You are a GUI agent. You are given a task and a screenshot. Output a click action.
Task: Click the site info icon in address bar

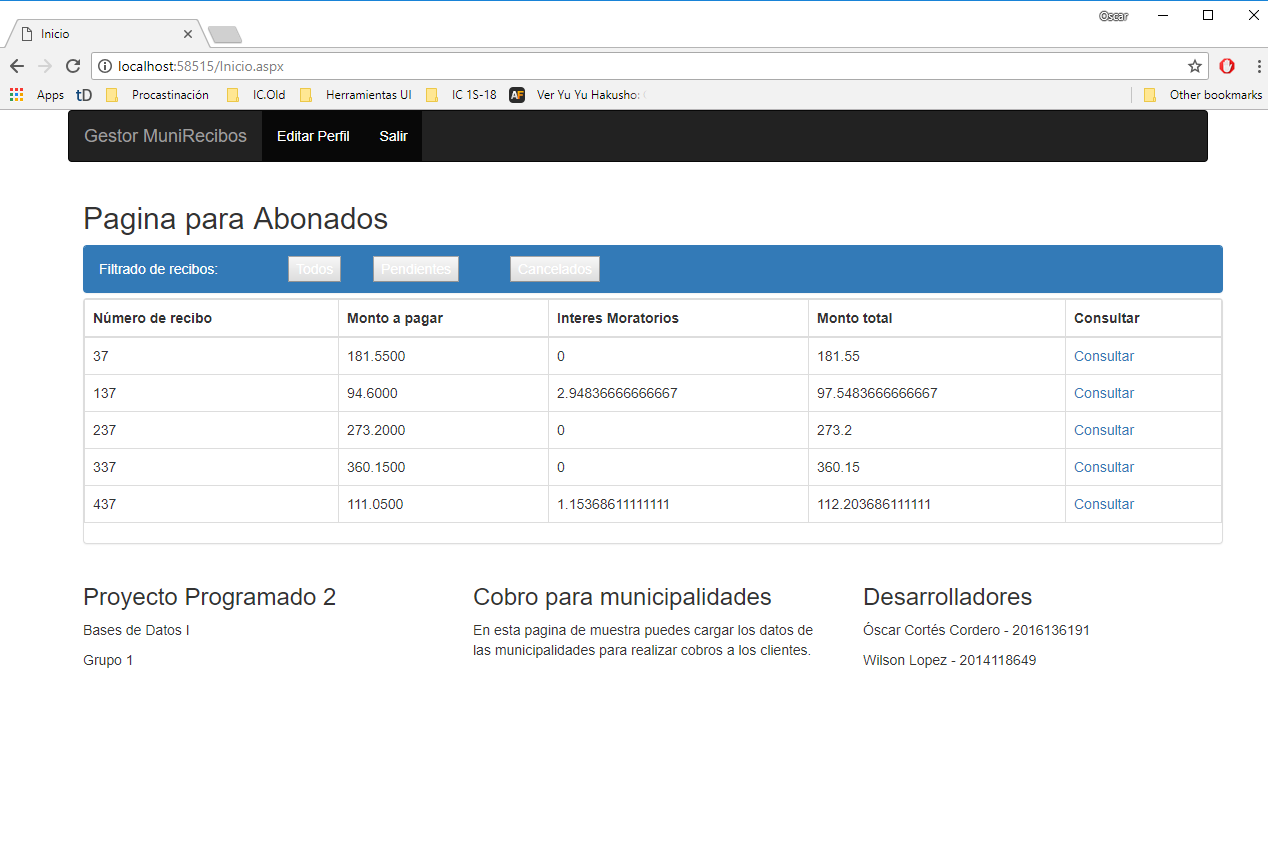point(106,66)
